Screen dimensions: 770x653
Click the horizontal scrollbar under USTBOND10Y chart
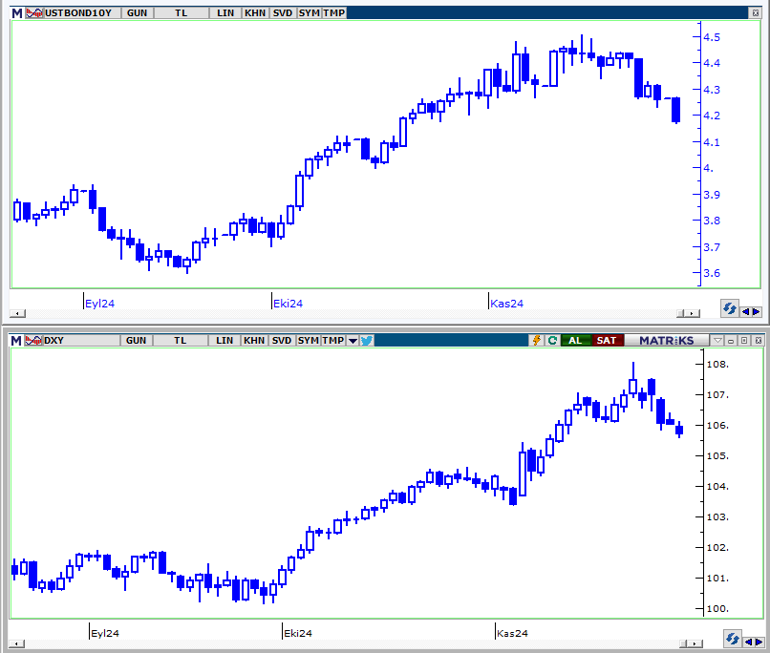(x=350, y=313)
